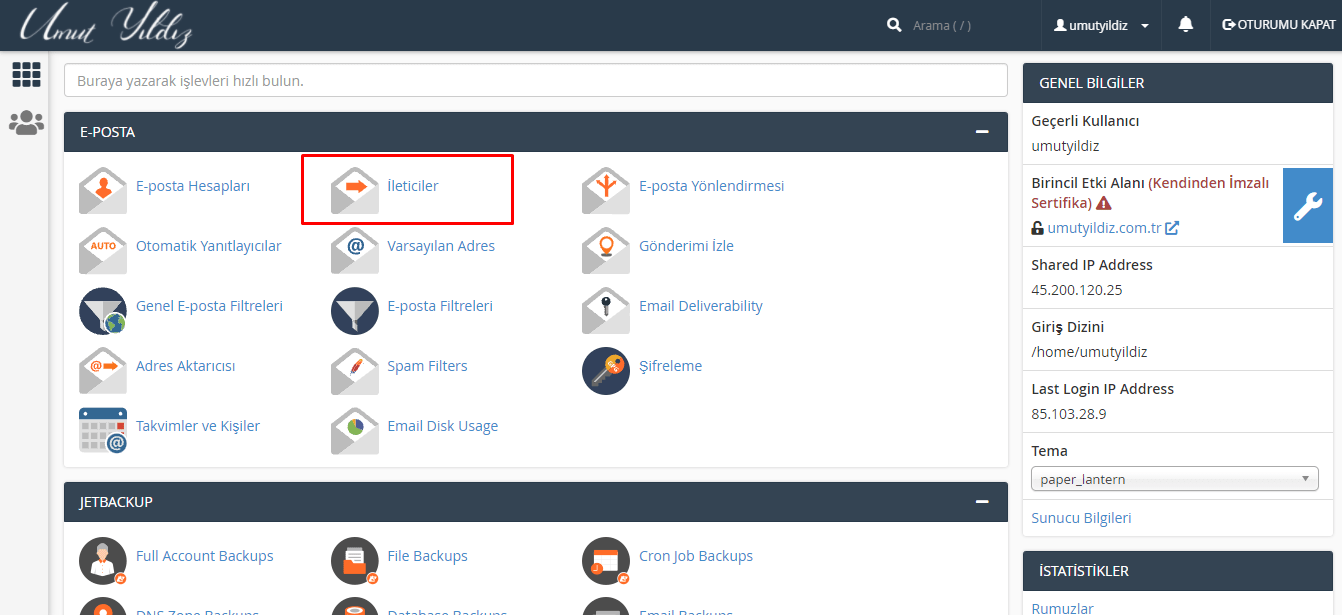
Task: Click the E-posta Yönlendirmesi icon
Action: [x=606, y=190]
